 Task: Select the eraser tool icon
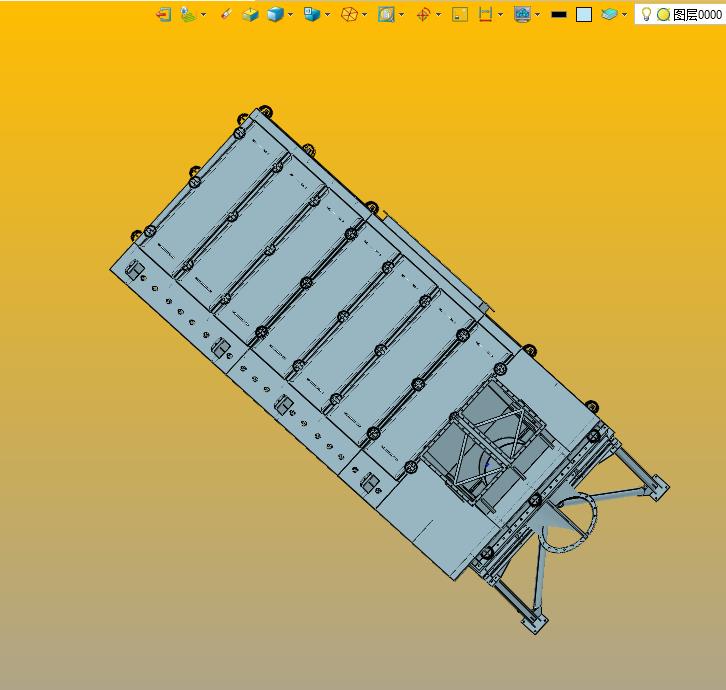click(x=226, y=15)
